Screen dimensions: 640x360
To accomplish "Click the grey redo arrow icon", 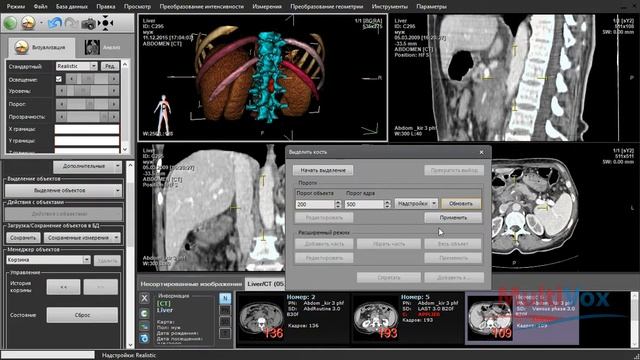I will click(x=71, y=23).
